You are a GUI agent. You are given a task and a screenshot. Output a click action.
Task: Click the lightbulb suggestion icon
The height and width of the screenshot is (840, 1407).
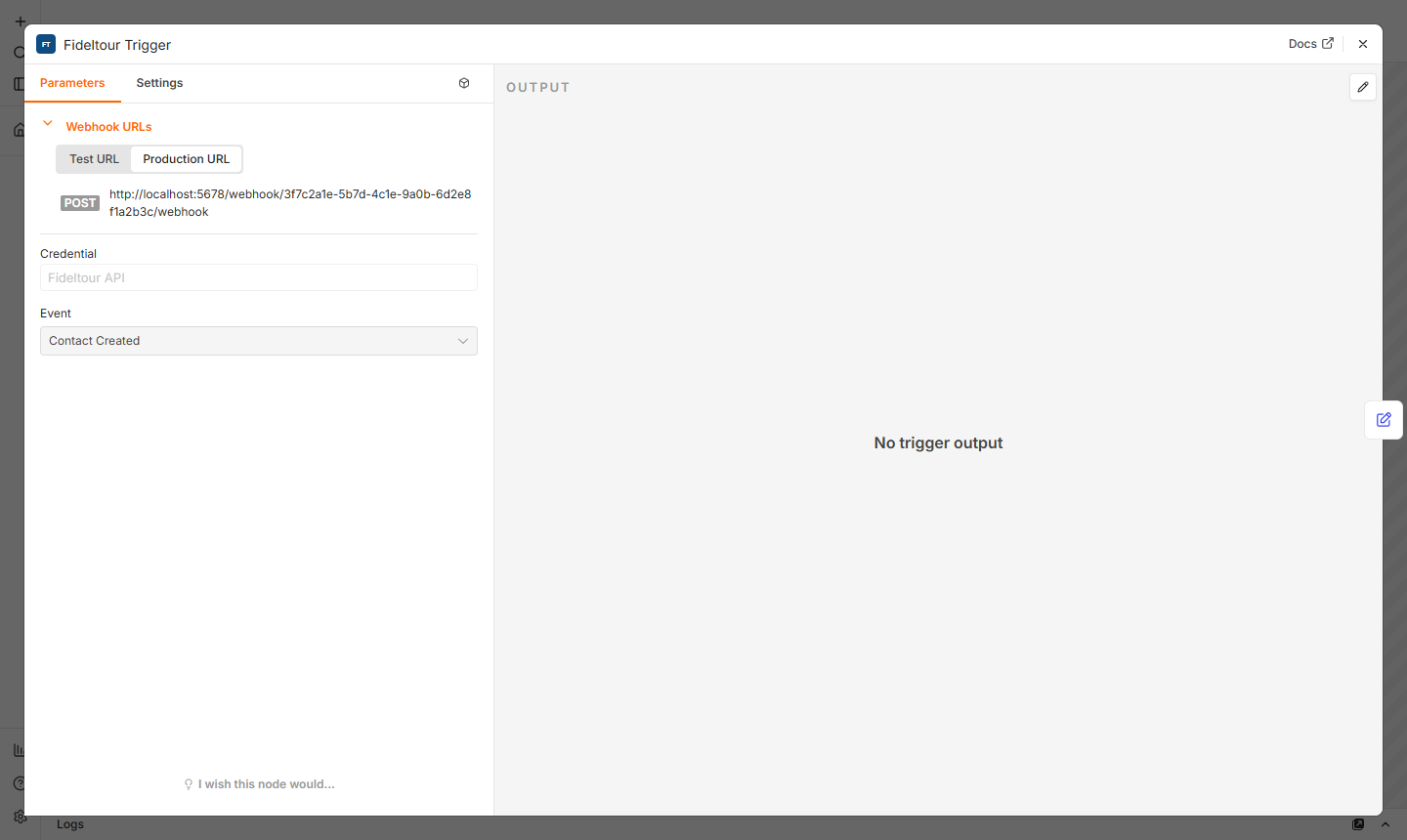click(x=189, y=784)
